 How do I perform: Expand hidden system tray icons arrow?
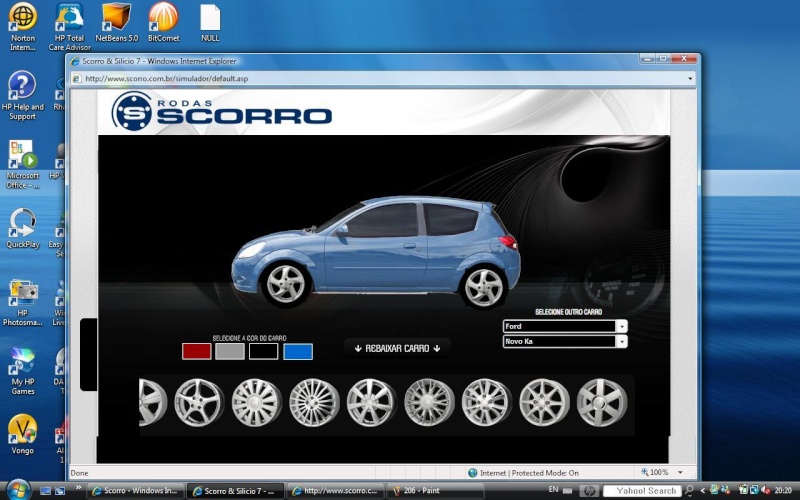pos(703,491)
